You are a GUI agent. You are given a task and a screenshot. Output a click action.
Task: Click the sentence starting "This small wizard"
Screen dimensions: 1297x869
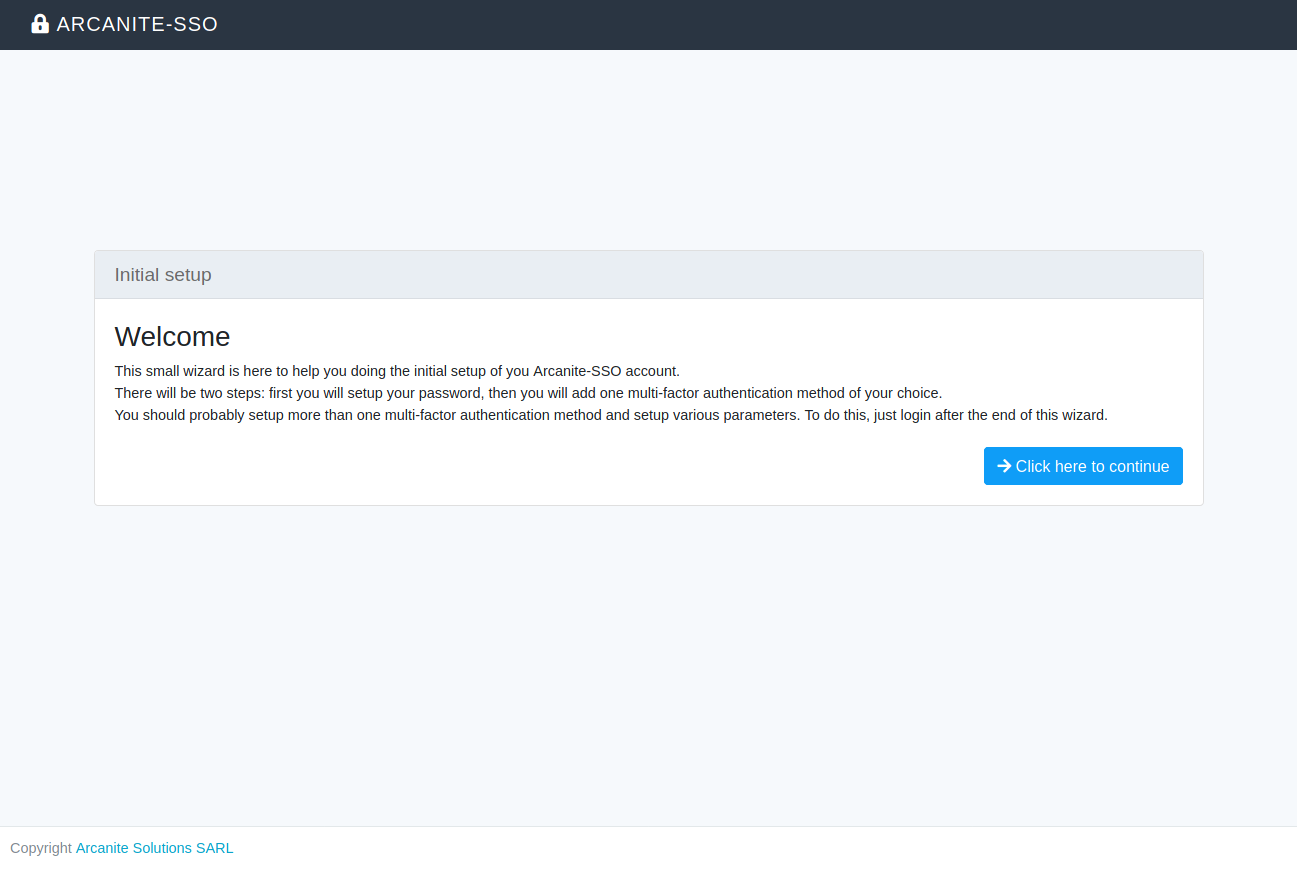(x=397, y=371)
